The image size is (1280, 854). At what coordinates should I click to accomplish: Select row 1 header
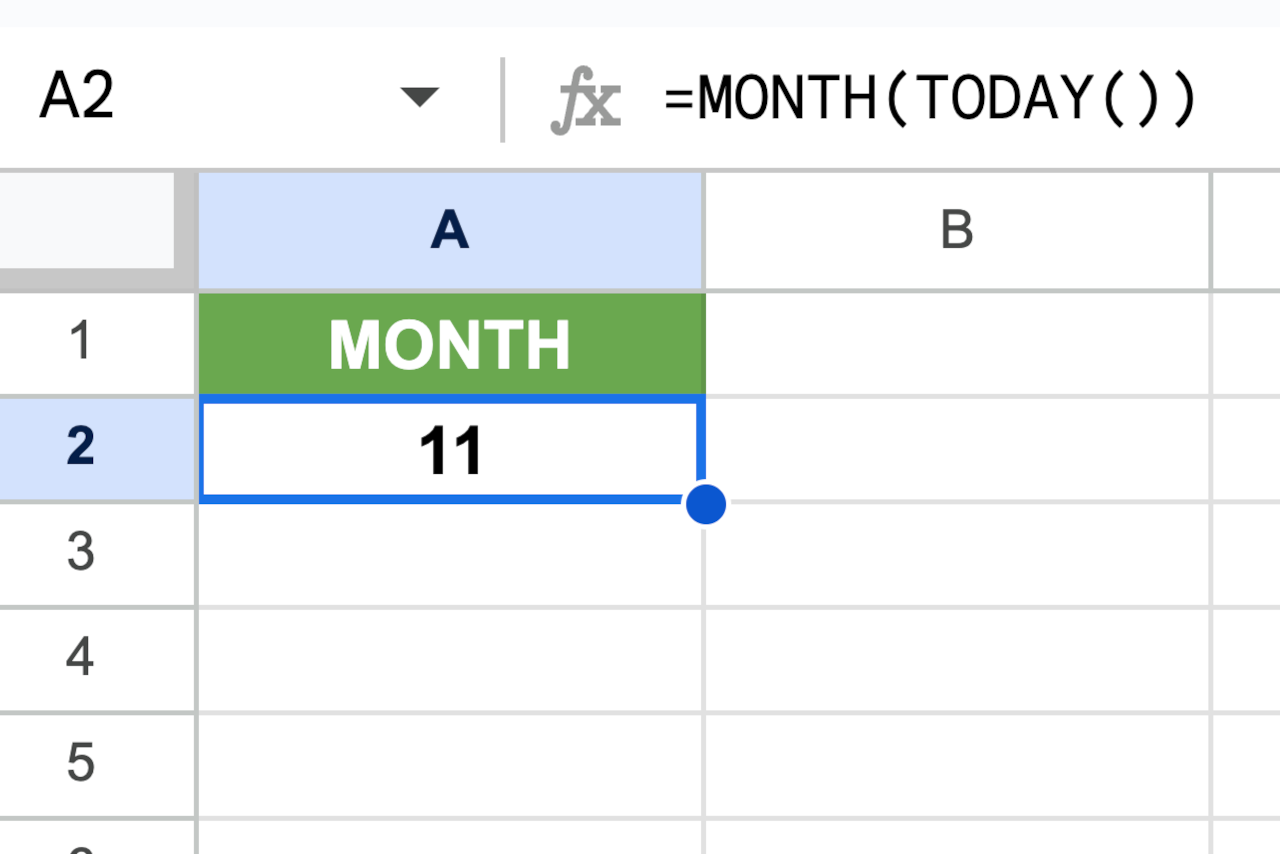(97, 343)
